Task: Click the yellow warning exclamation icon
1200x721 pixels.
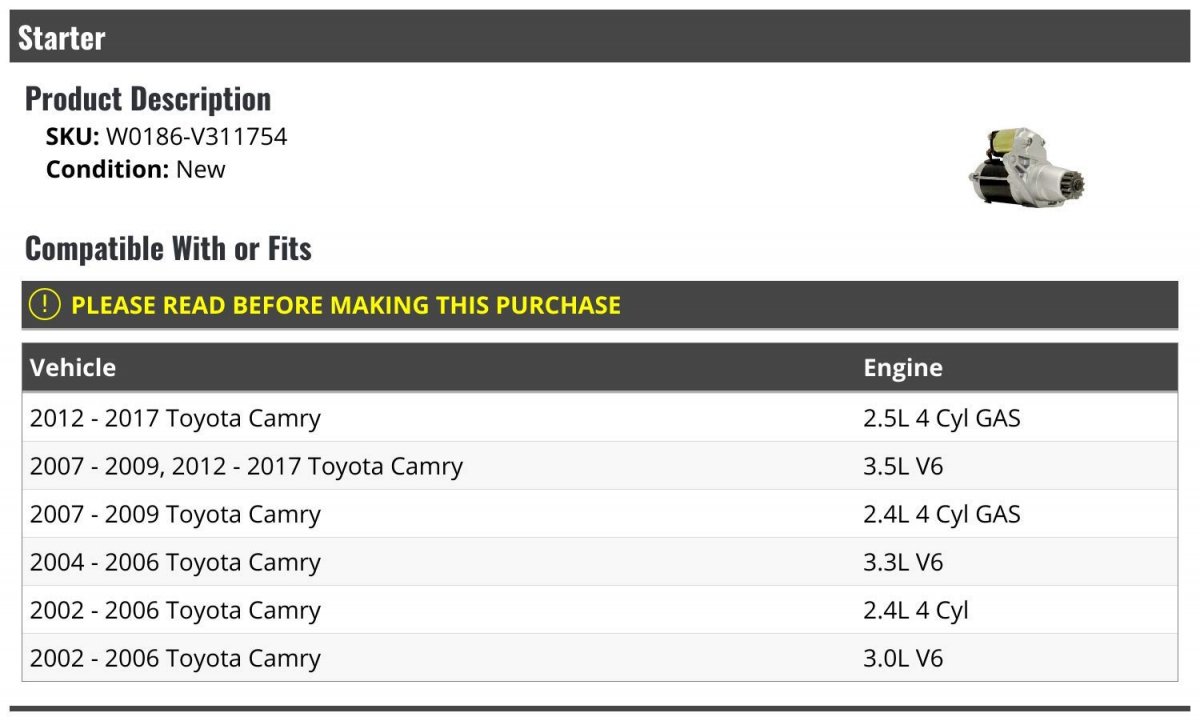Action: (x=45, y=305)
